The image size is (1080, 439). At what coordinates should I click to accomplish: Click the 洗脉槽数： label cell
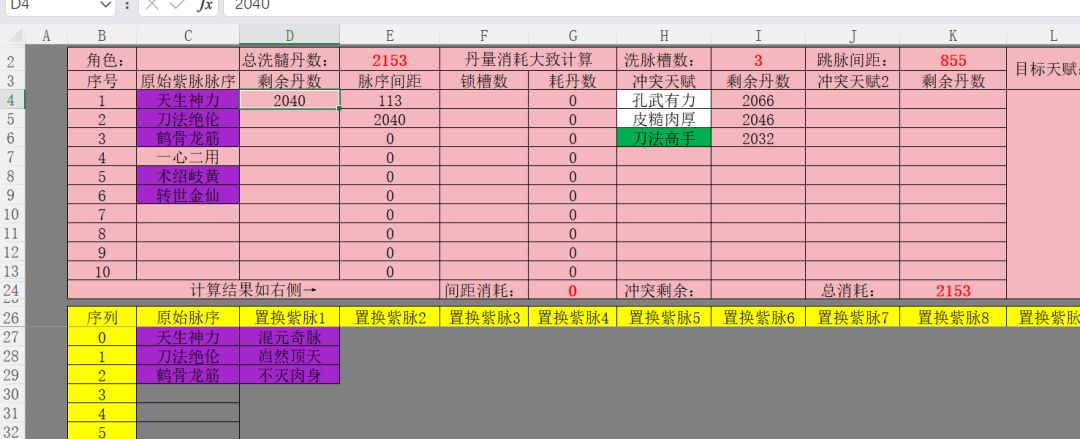click(x=664, y=60)
